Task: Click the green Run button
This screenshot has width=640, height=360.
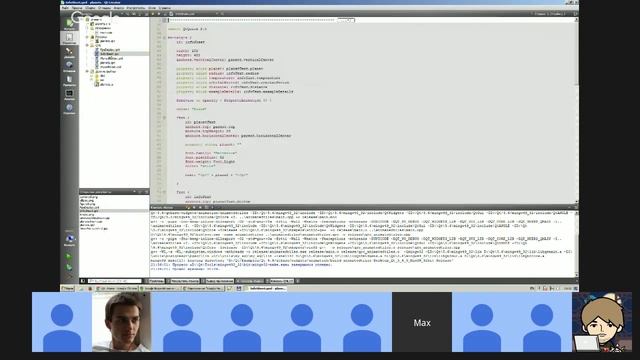Action: coord(69,256)
